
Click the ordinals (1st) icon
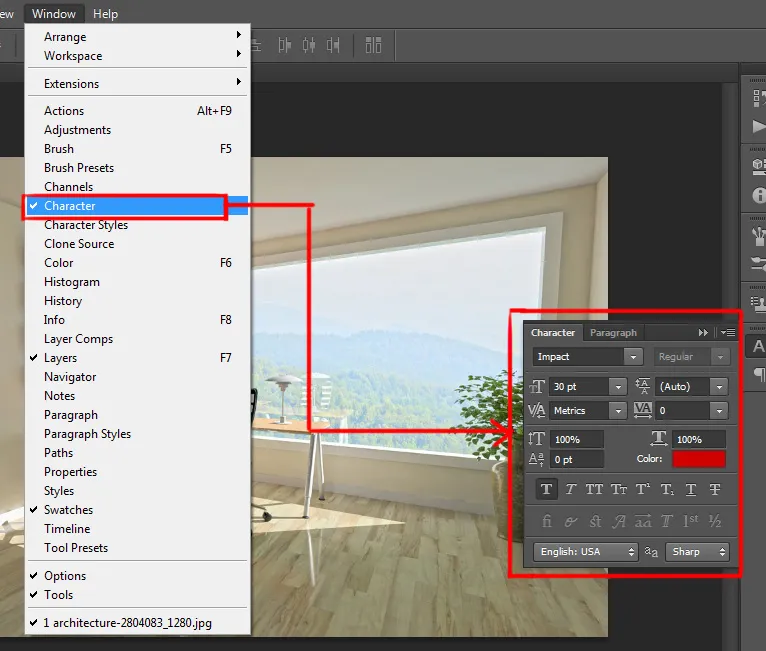point(691,521)
